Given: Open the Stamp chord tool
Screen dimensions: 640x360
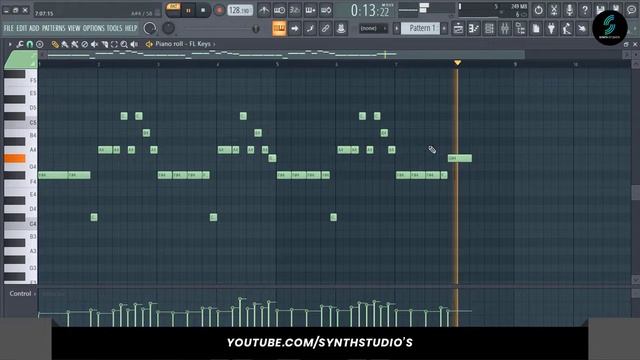Looking at the screenshot, I should click(x=40, y=44).
